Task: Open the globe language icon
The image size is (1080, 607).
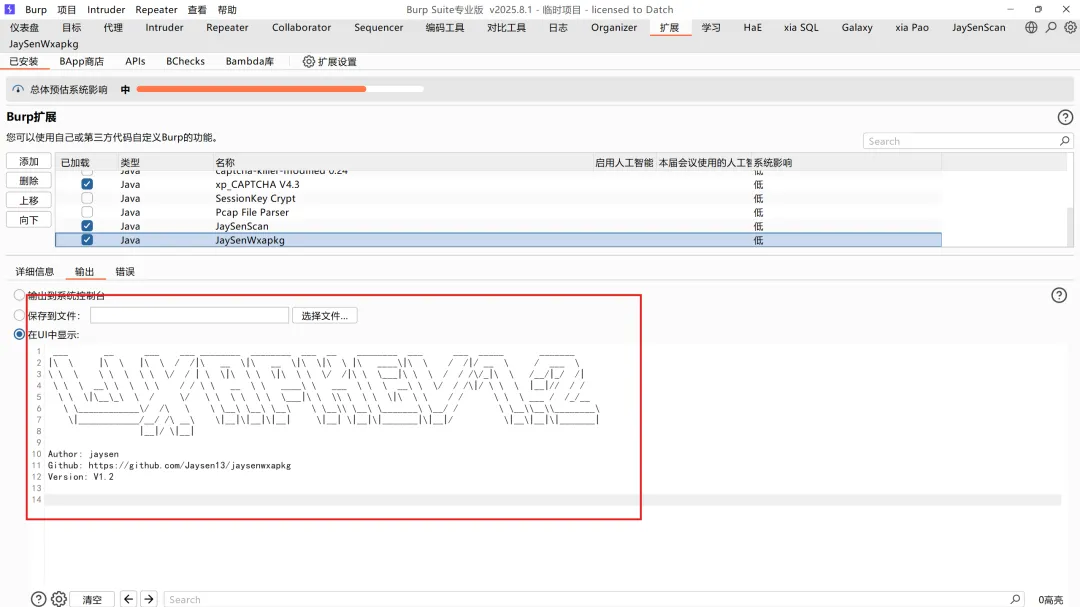Action: click(x=1031, y=28)
